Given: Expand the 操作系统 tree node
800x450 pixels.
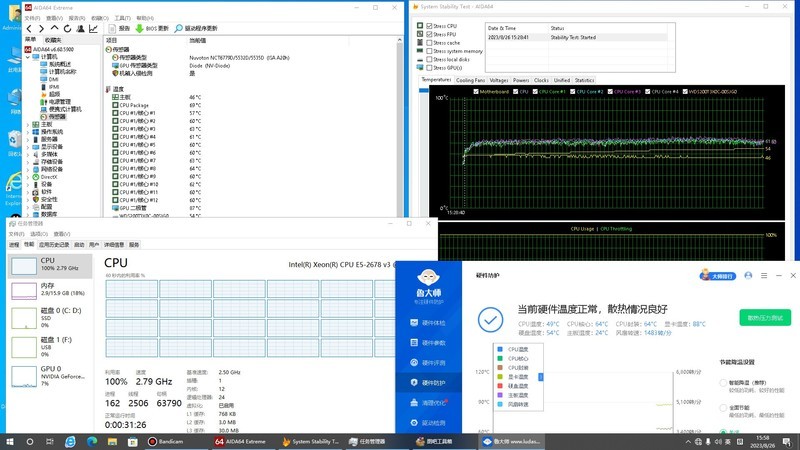Looking at the screenshot, I should (29, 131).
